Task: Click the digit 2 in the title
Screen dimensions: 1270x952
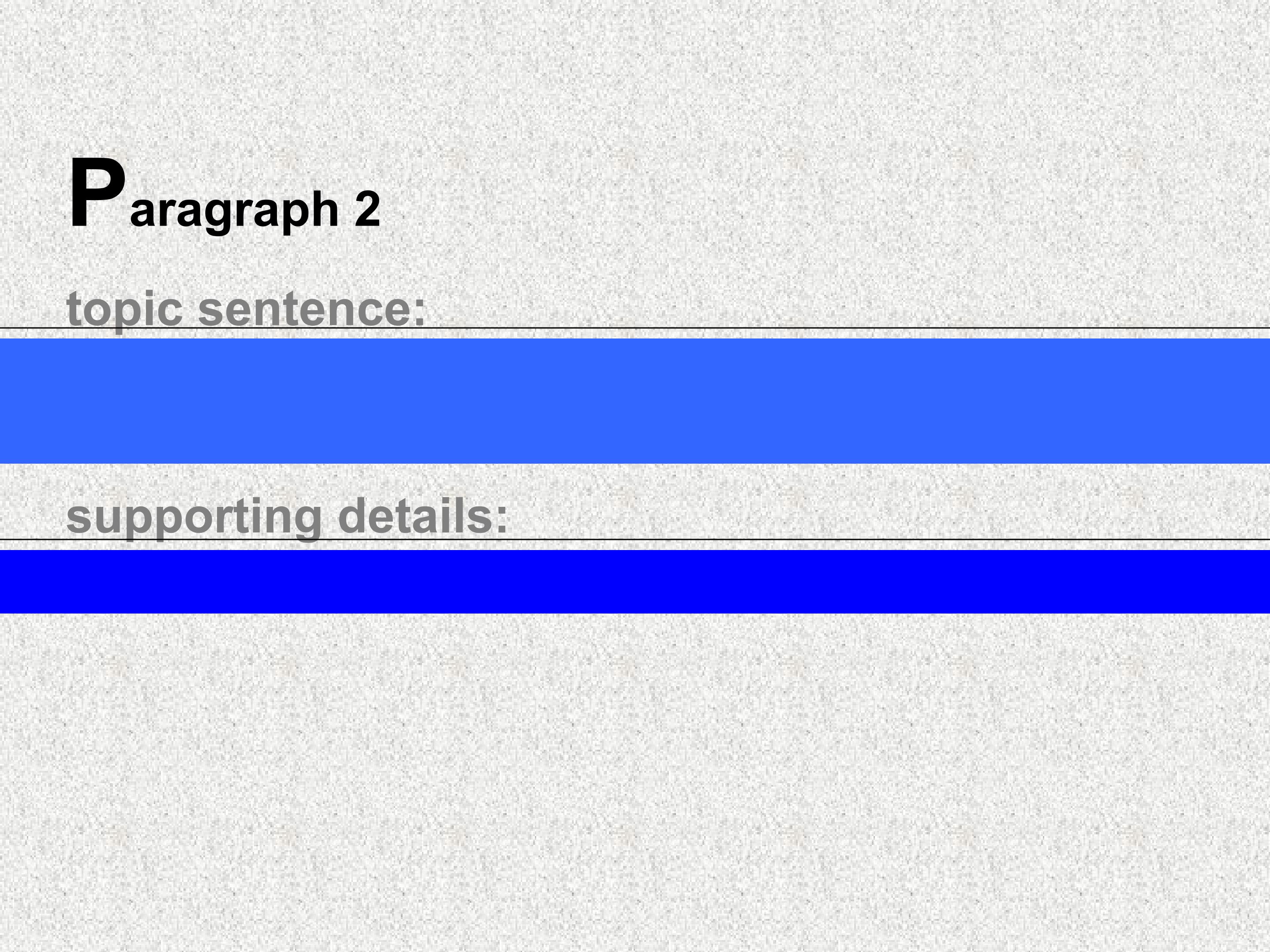Action: [367, 209]
